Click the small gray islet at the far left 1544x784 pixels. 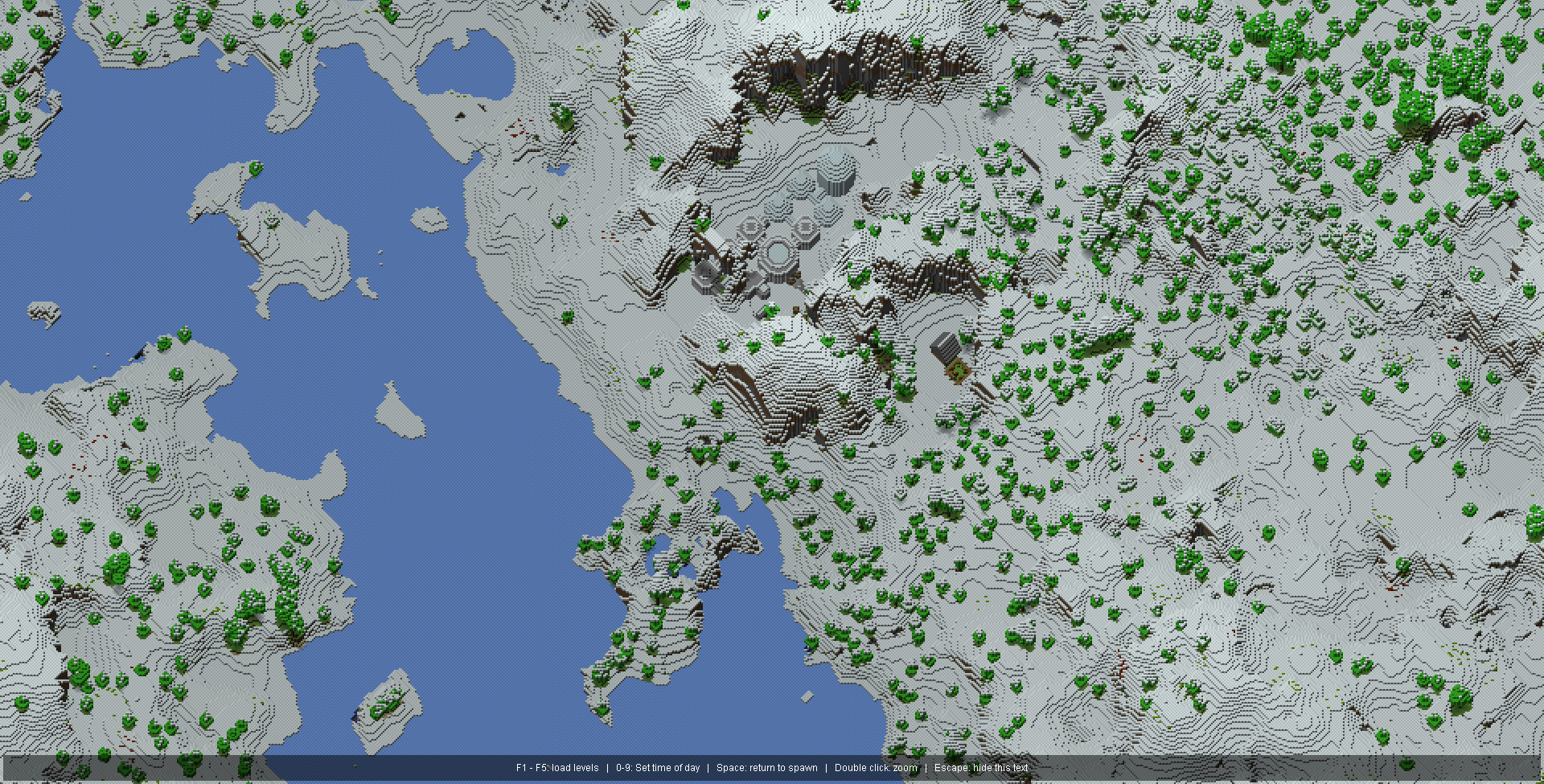coord(44,312)
